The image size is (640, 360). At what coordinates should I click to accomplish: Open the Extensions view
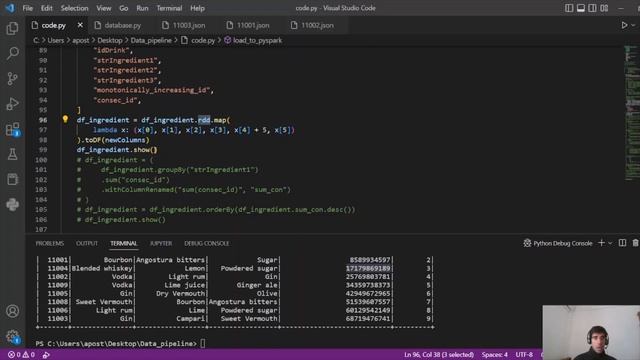tap(12, 129)
